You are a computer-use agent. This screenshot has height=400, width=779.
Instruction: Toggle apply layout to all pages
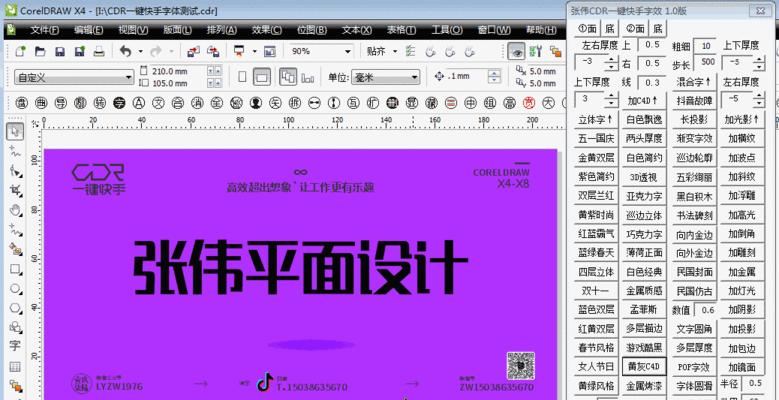[288, 77]
